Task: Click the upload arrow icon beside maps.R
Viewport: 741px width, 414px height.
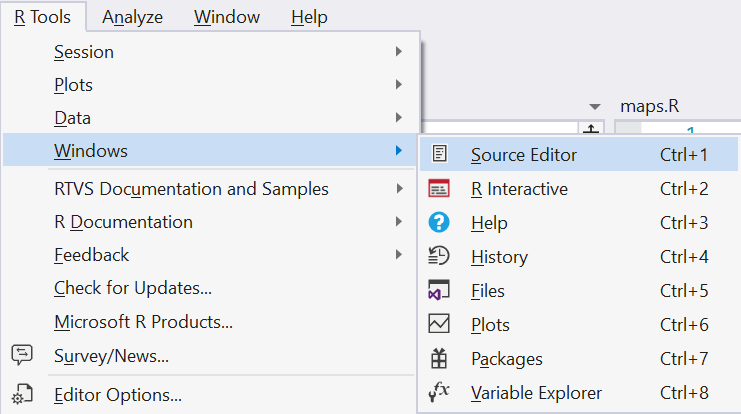Action: [591, 128]
